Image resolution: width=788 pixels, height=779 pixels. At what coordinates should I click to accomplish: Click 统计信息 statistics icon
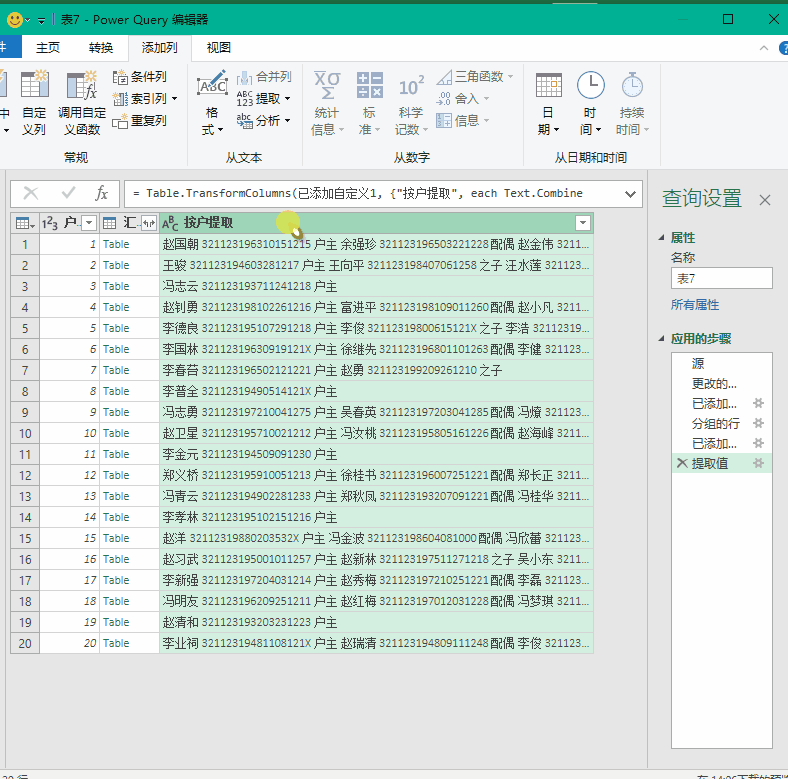click(327, 103)
